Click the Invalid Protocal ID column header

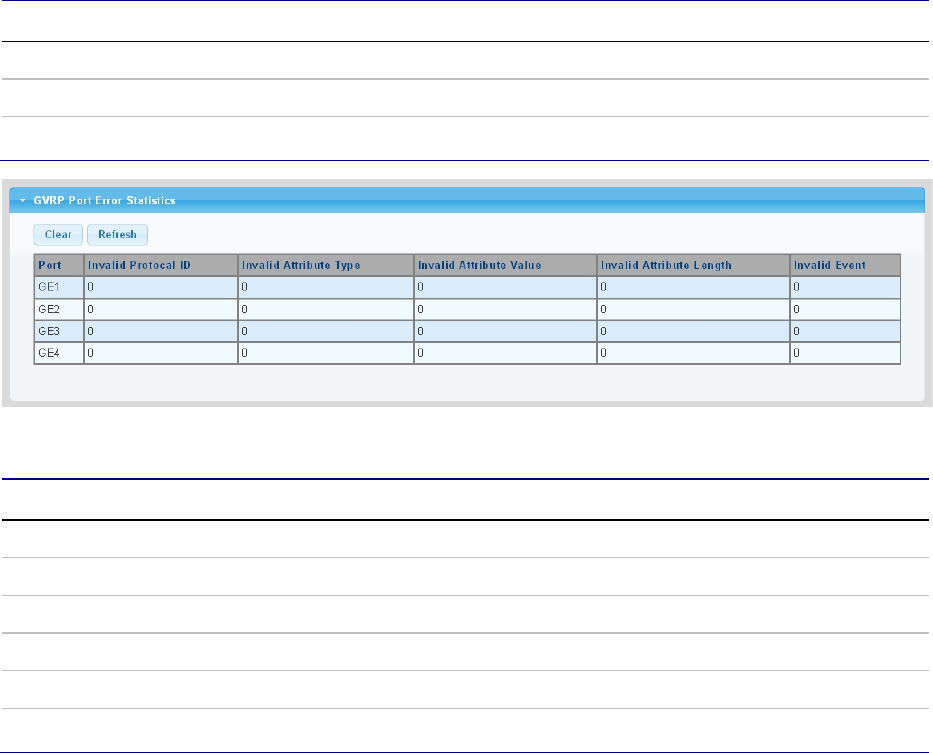pos(161,265)
